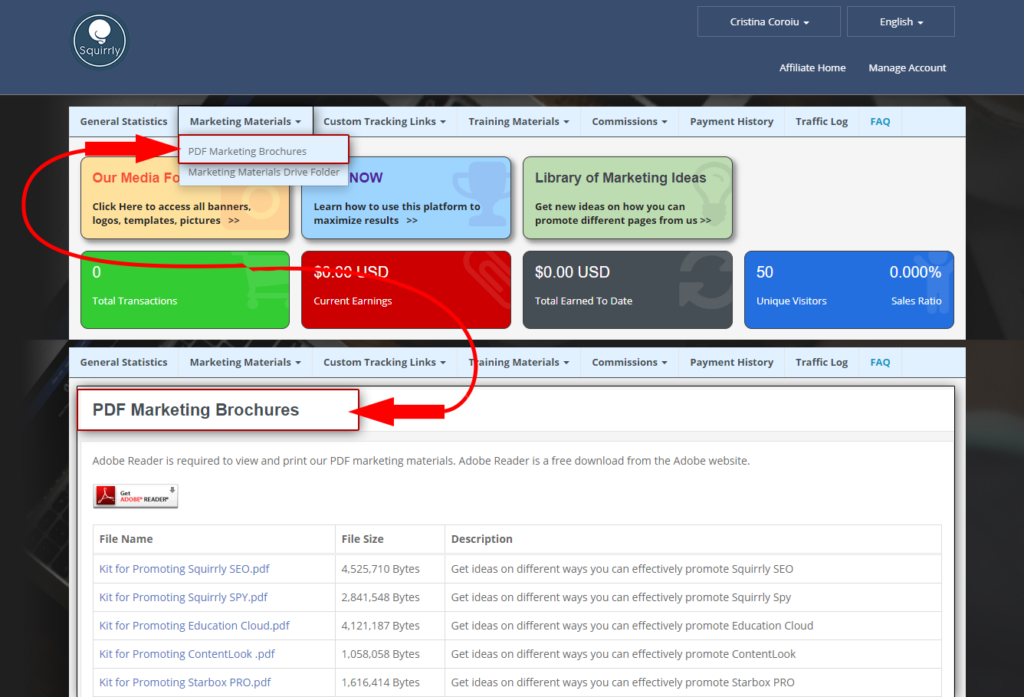Click the red Current Earnings tile
This screenshot has height=697, width=1024.
[406, 289]
